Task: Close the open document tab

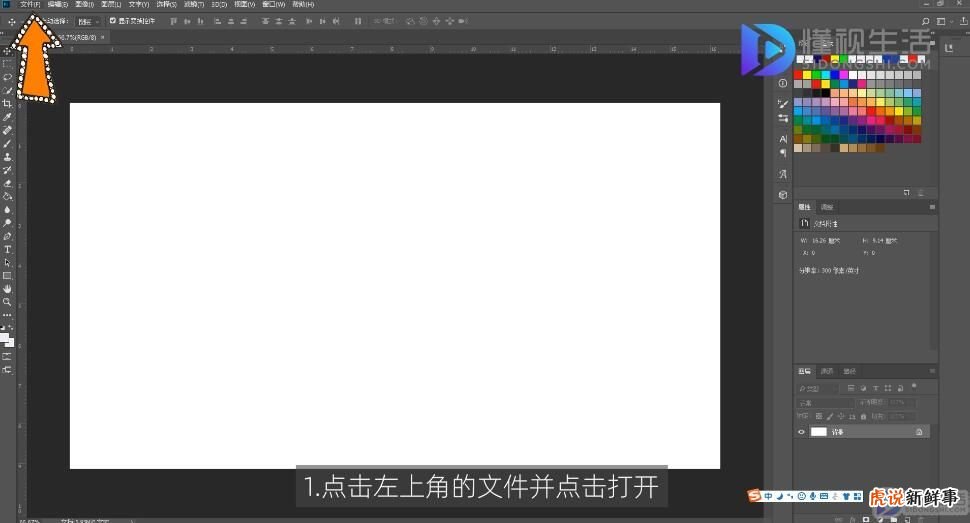Action: 103,37
